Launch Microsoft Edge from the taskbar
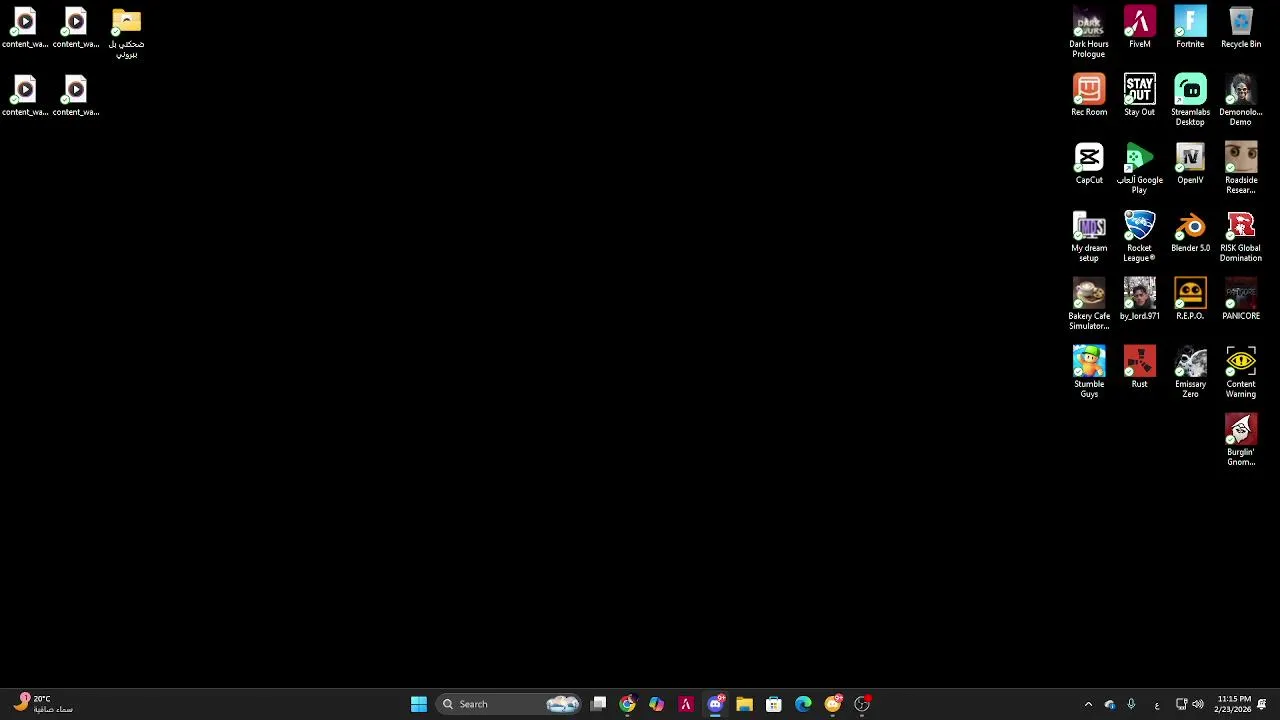This screenshot has width=1280, height=720. click(803, 704)
